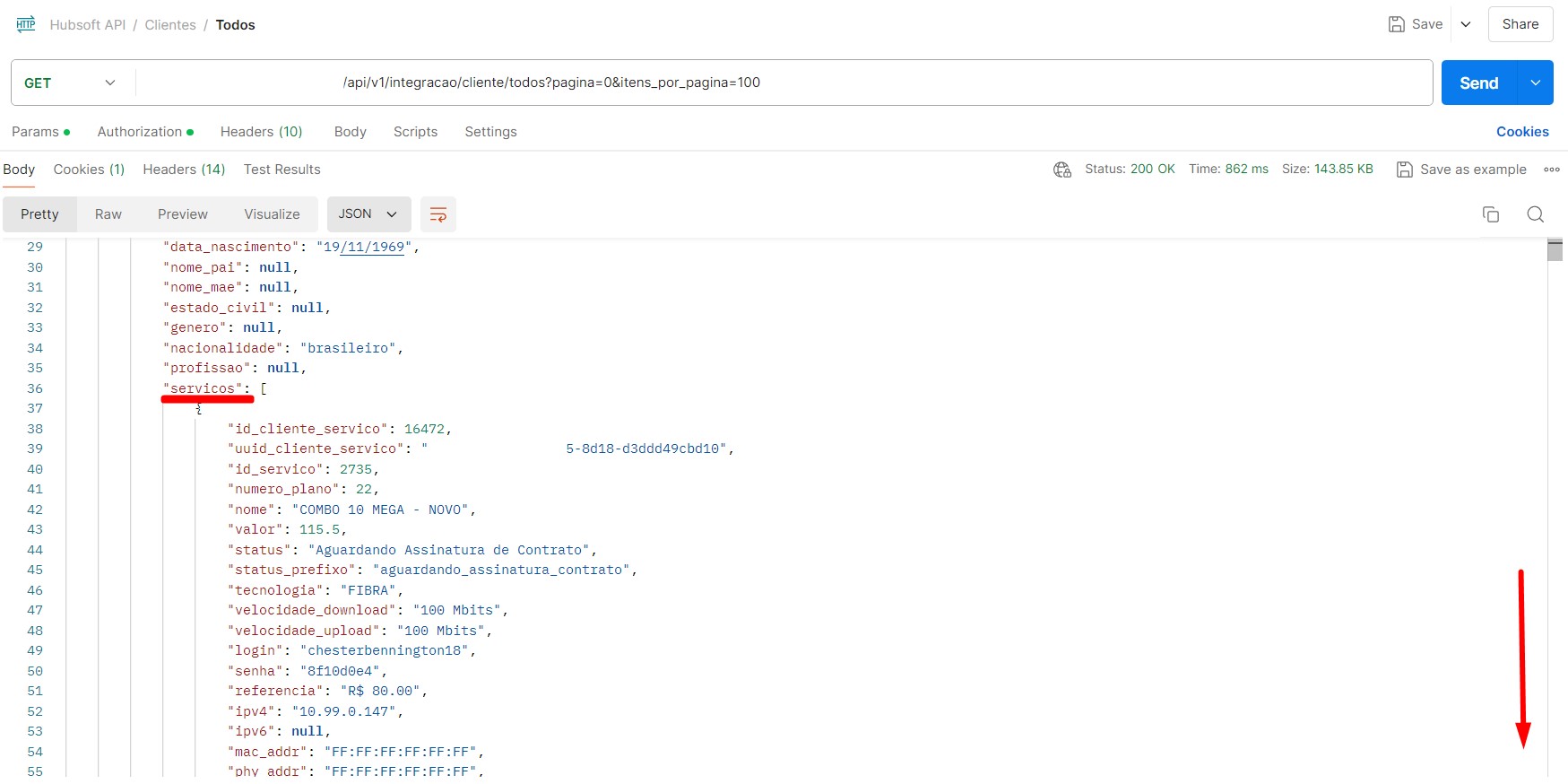Click the Todos request title
This screenshot has width=1568, height=784.
point(235,25)
